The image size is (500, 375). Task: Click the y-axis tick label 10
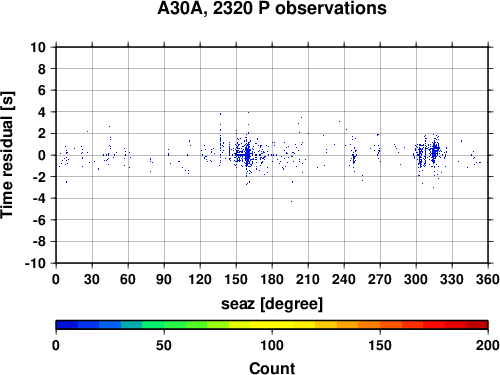pos(38,47)
